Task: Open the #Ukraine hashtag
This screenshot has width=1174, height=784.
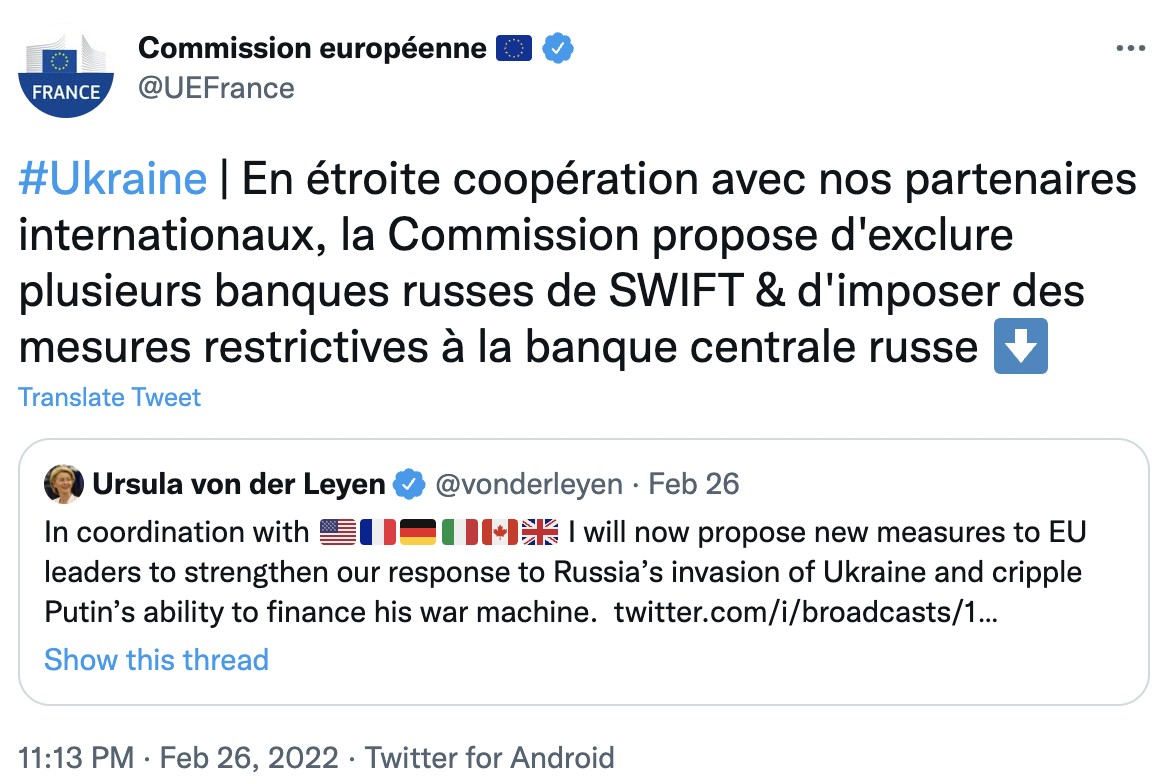Action: [112, 180]
